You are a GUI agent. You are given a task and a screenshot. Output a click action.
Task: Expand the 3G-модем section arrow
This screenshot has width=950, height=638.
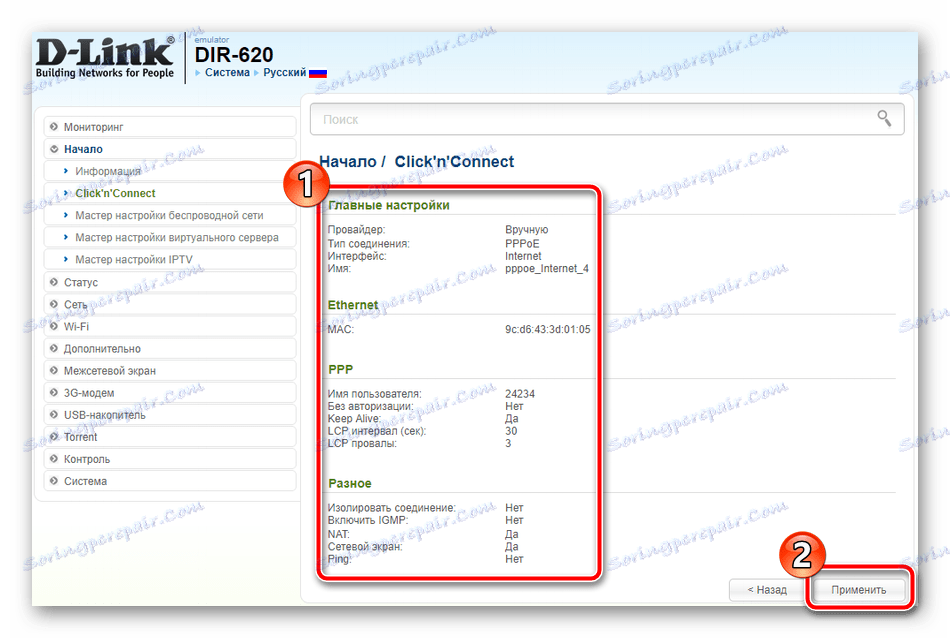coord(54,393)
